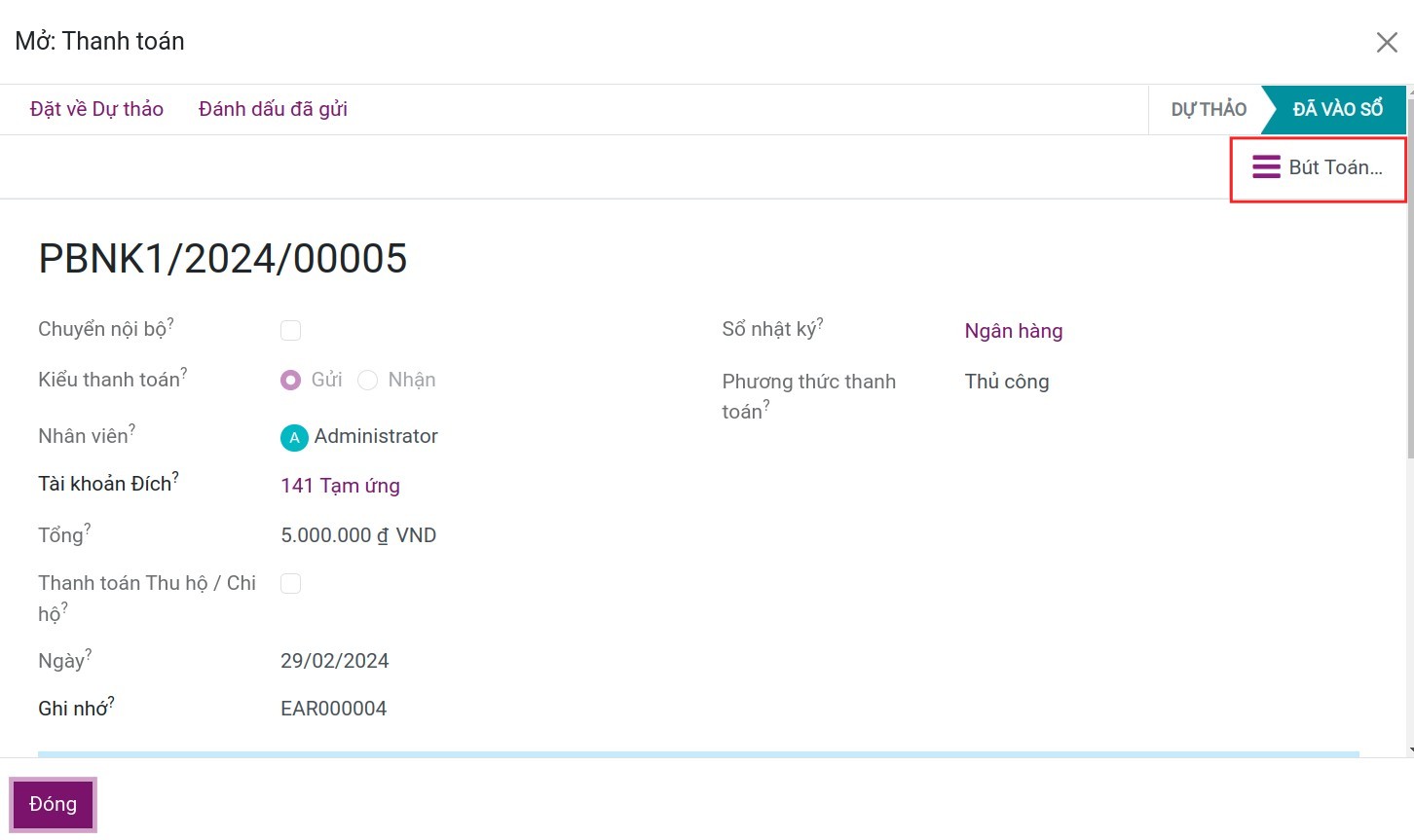This screenshot has height=840, width=1414.
Task: Click the dialog title Mở: Thanh toán
Action: [x=99, y=41]
